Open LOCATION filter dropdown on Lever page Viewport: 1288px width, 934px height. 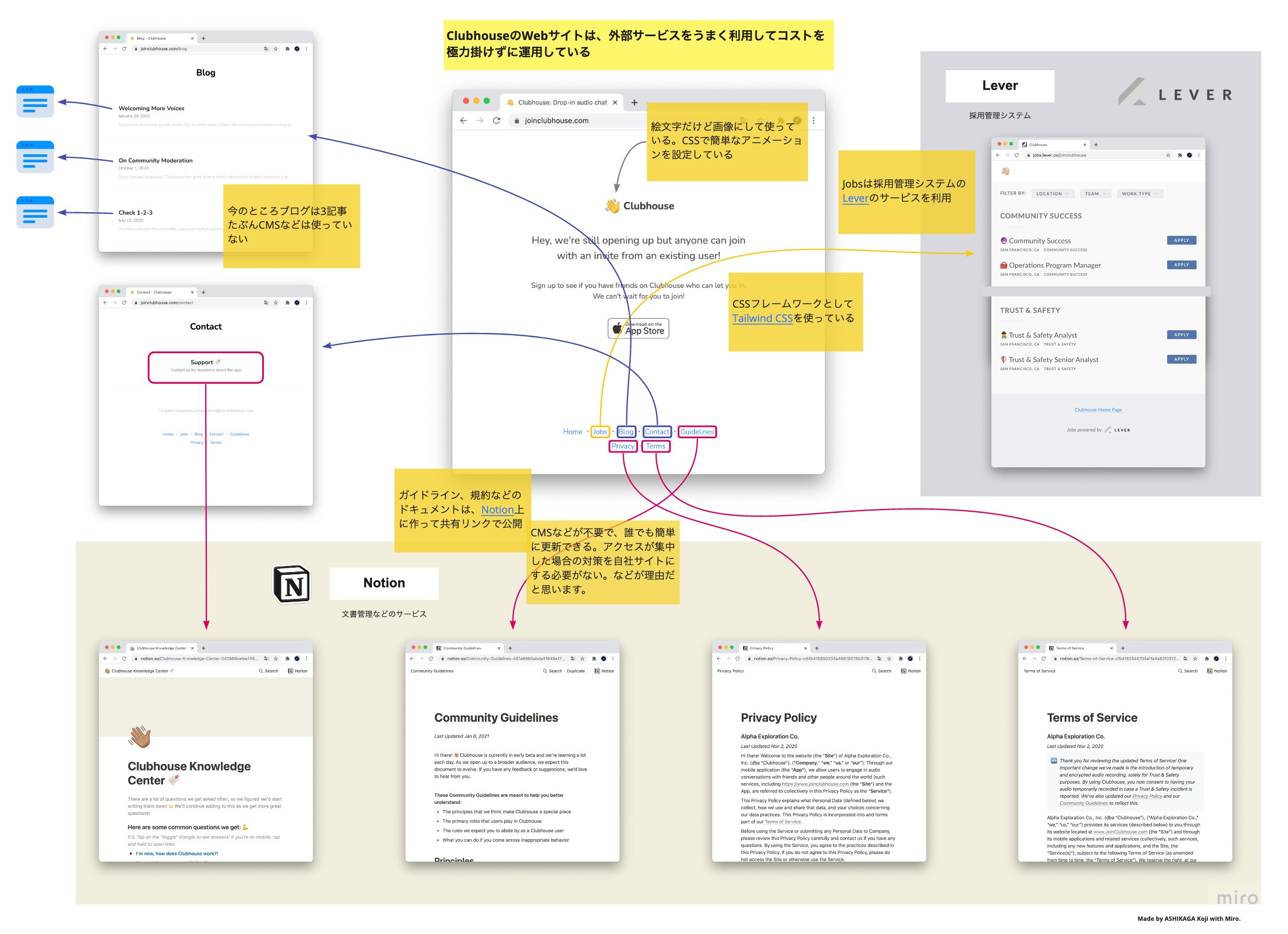[1052, 194]
